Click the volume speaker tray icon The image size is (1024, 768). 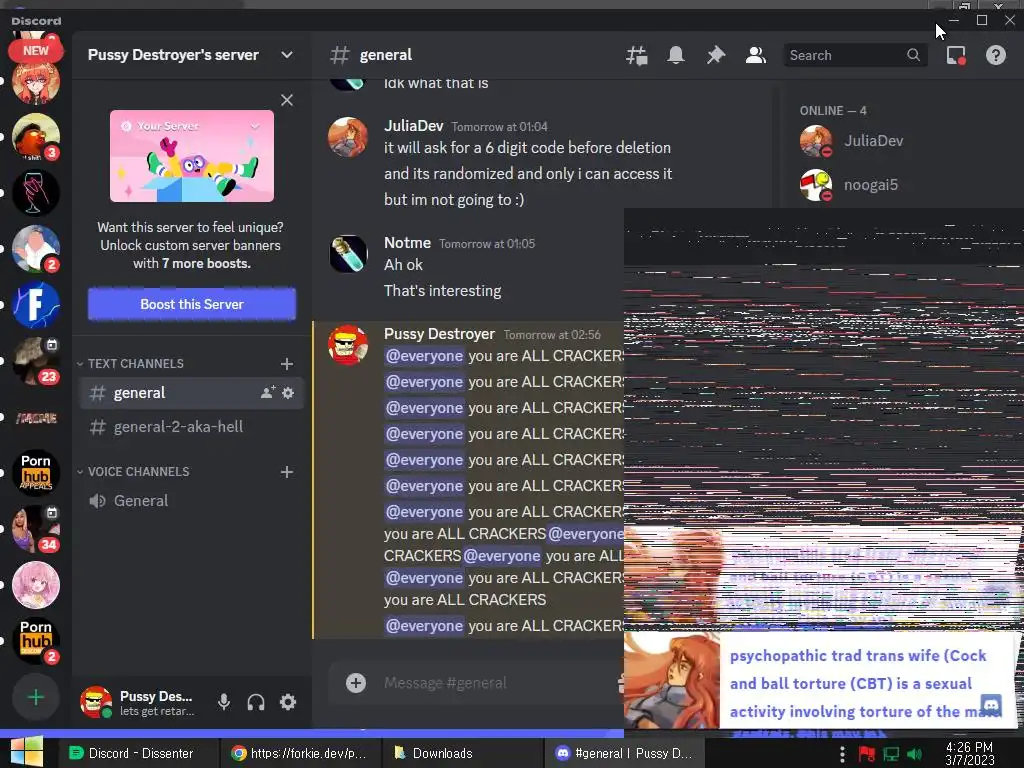pyautogui.click(x=914, y=754)
